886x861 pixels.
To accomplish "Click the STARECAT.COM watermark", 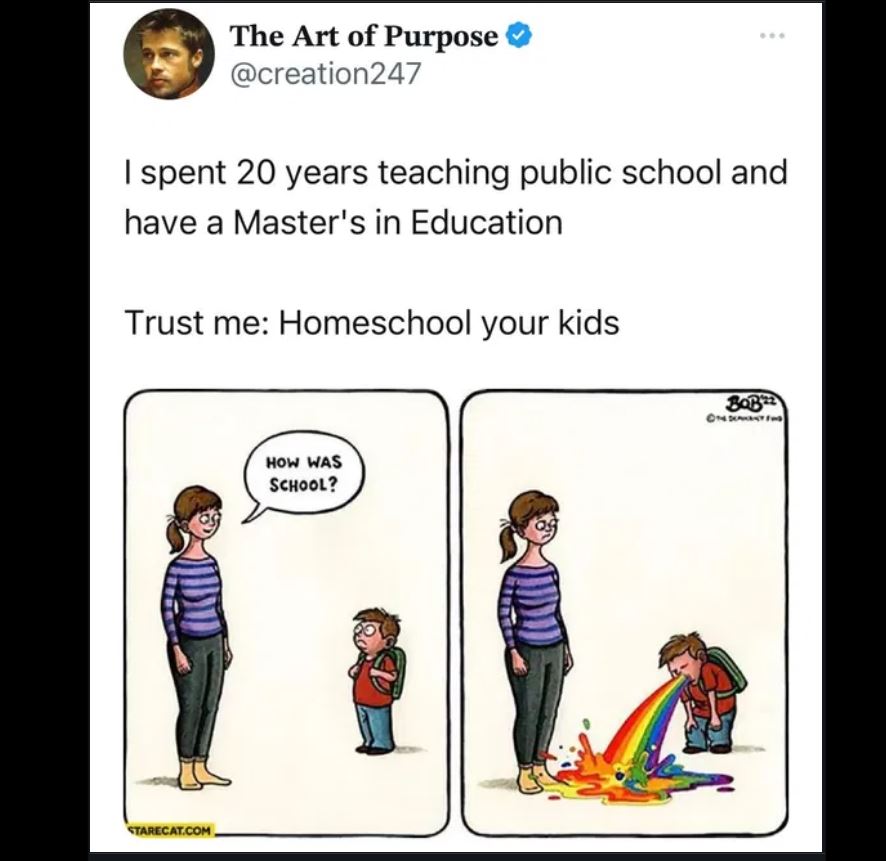I will 170,830.
